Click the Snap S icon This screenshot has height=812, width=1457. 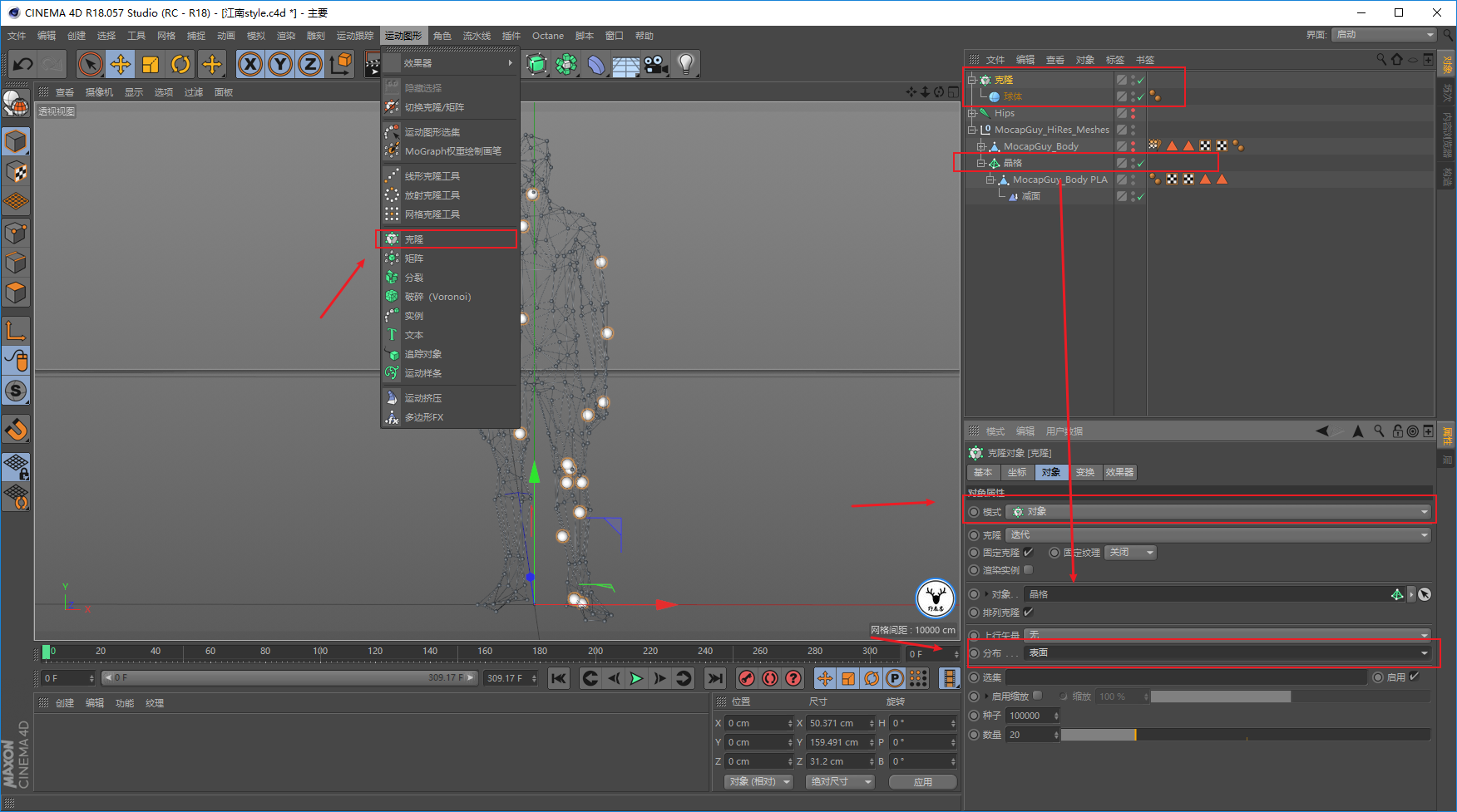click(16, 391)
